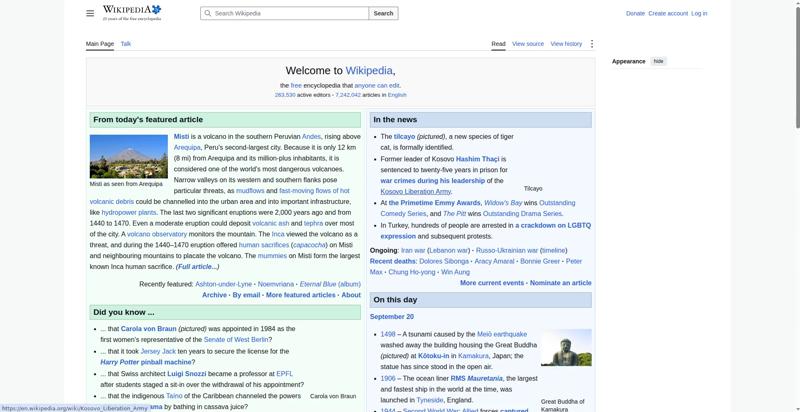Open the 'By email' featured article link
The image size is (800, 412).
[246, 295]
